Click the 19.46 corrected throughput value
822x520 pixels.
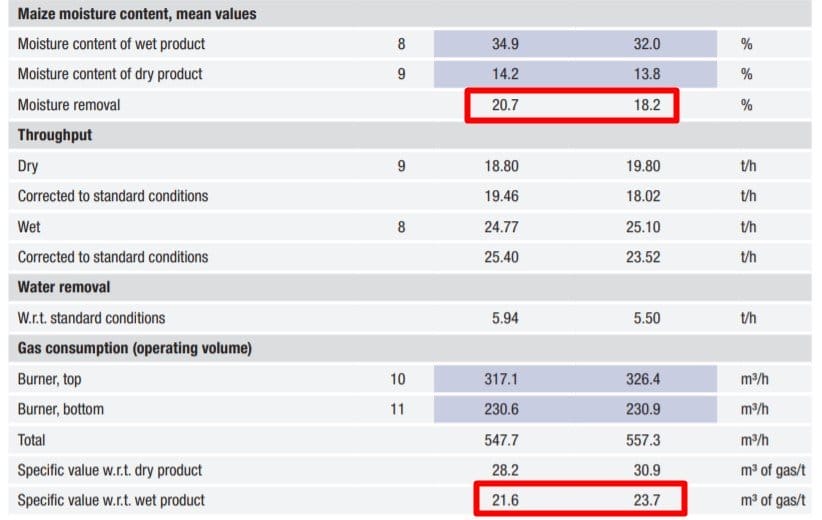[x=501, y=196]
